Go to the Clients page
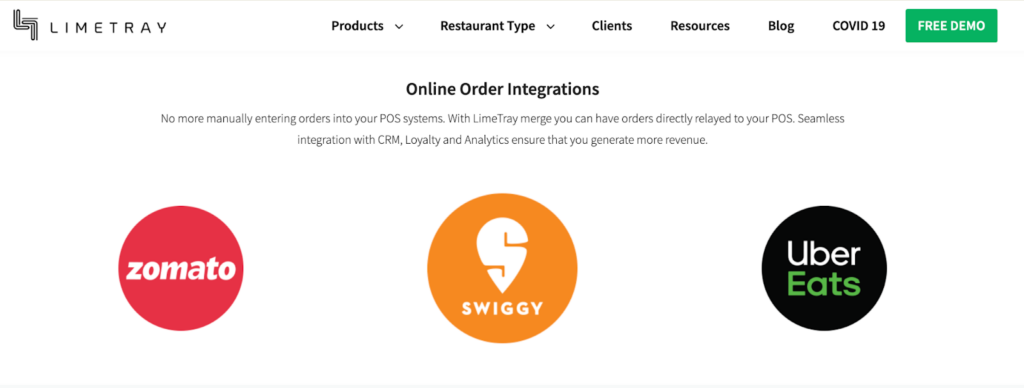The width and height of the screenshot is (1024, 388). tap(612, 26)
